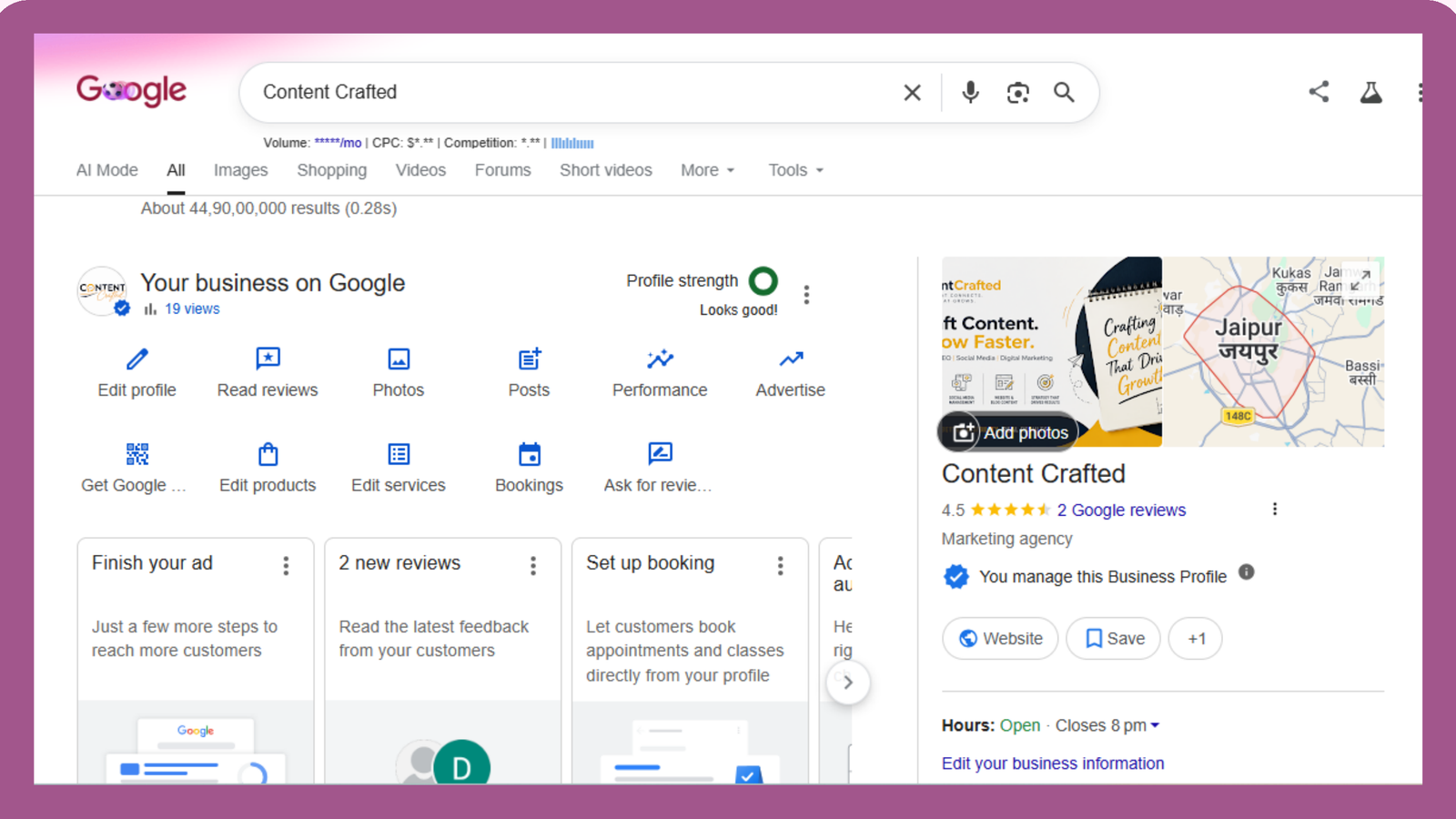
Task: Switch to AI Mode tab
Action: tap(107, 170)
